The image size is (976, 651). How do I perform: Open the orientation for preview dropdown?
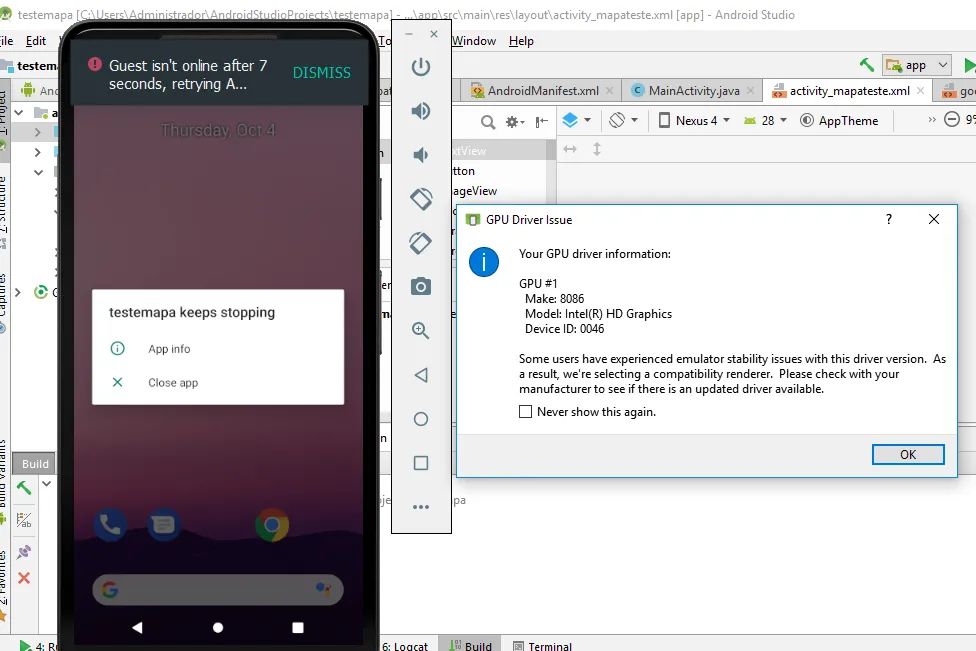click(x=623, y=120)
